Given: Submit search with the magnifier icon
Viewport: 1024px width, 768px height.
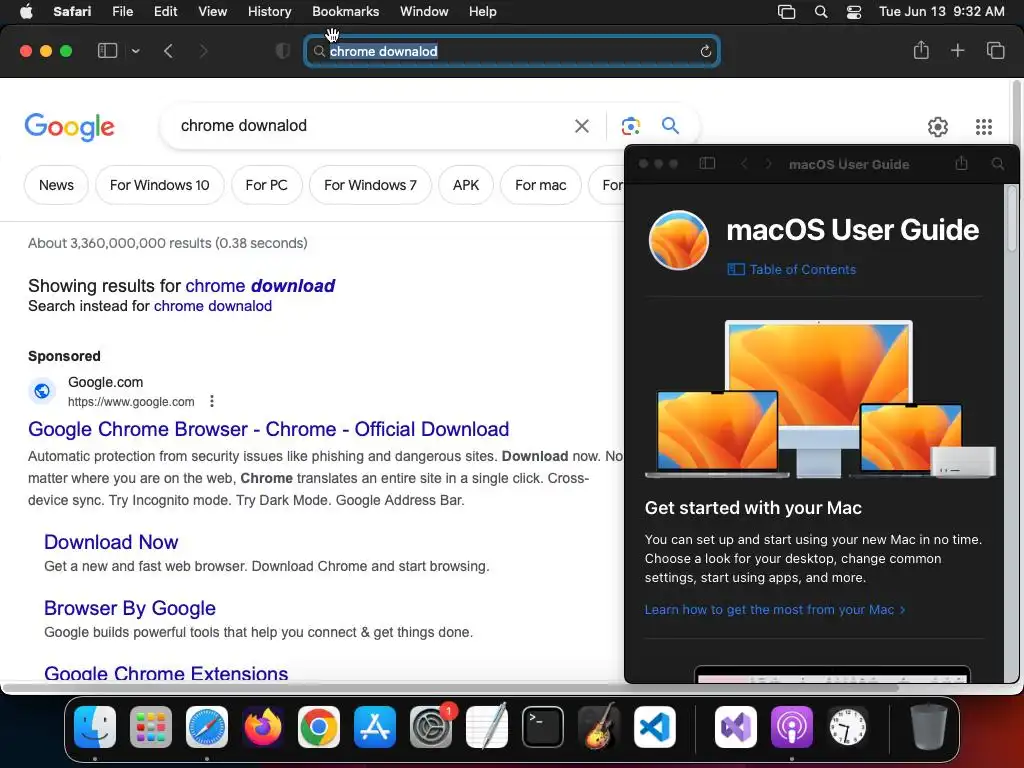Looking at the screenshot, I should pyautogui.click(x=670, y=125).
